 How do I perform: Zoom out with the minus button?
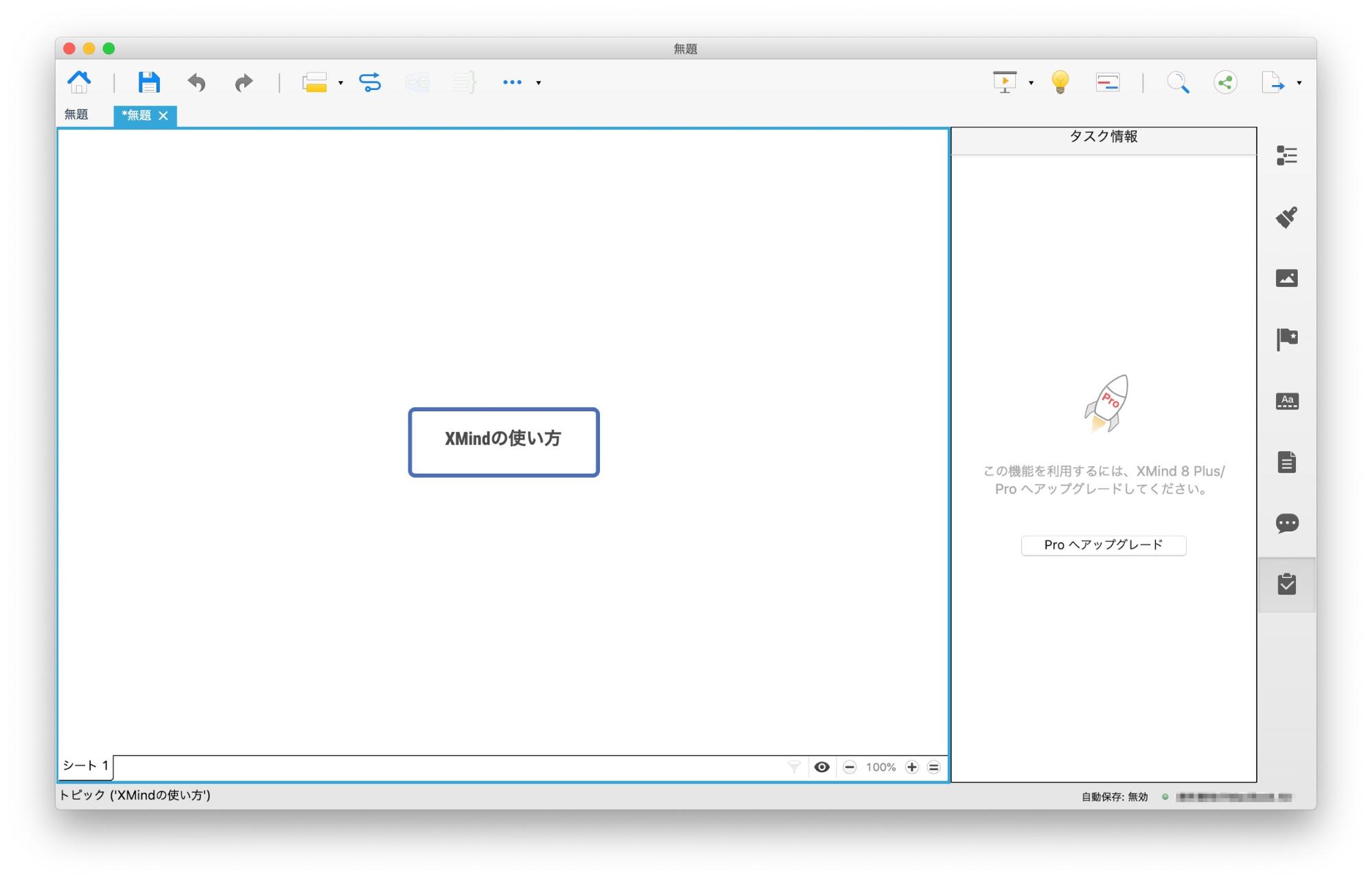(x=850, y=767)
